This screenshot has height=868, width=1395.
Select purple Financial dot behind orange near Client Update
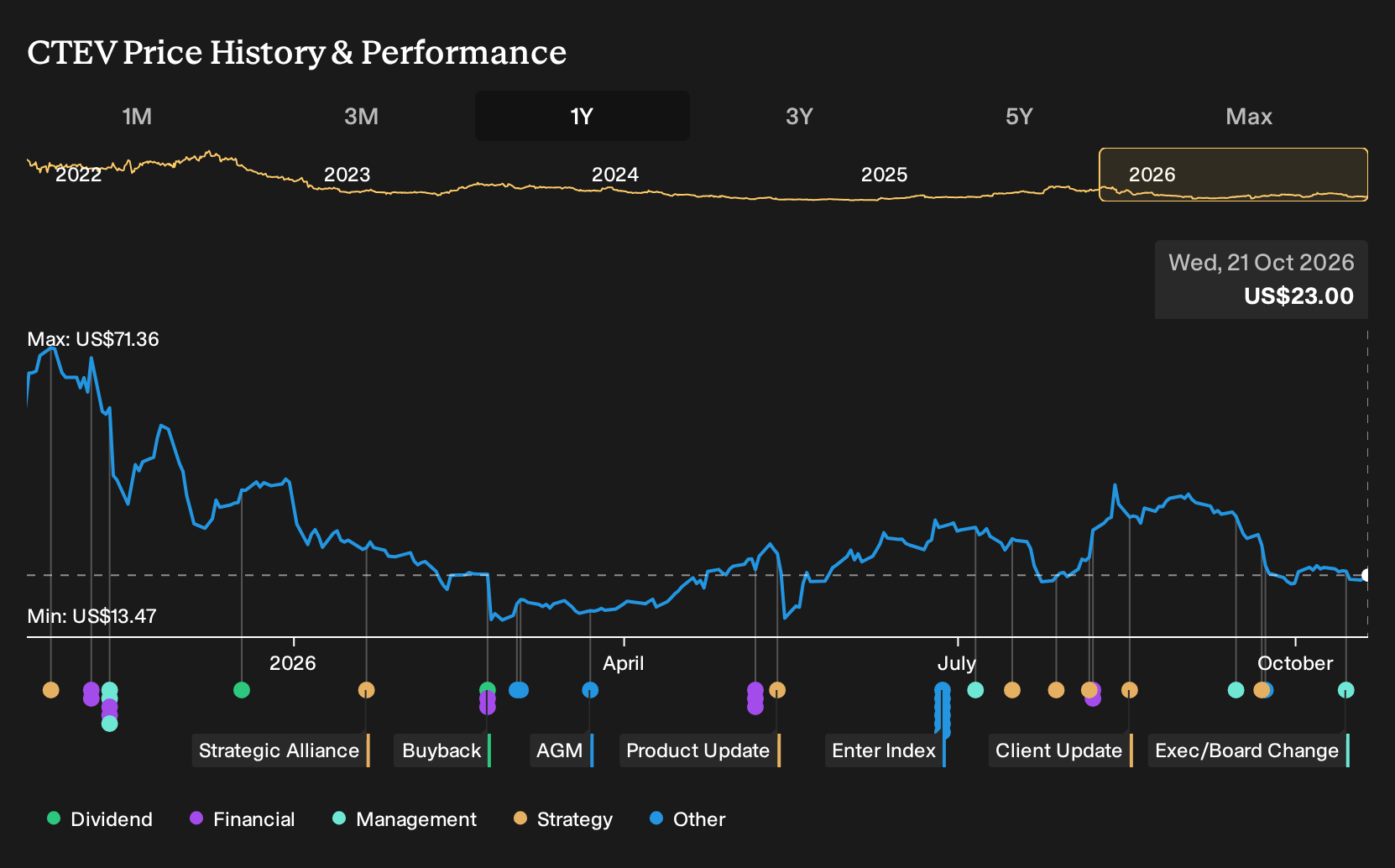(1093, 698)
